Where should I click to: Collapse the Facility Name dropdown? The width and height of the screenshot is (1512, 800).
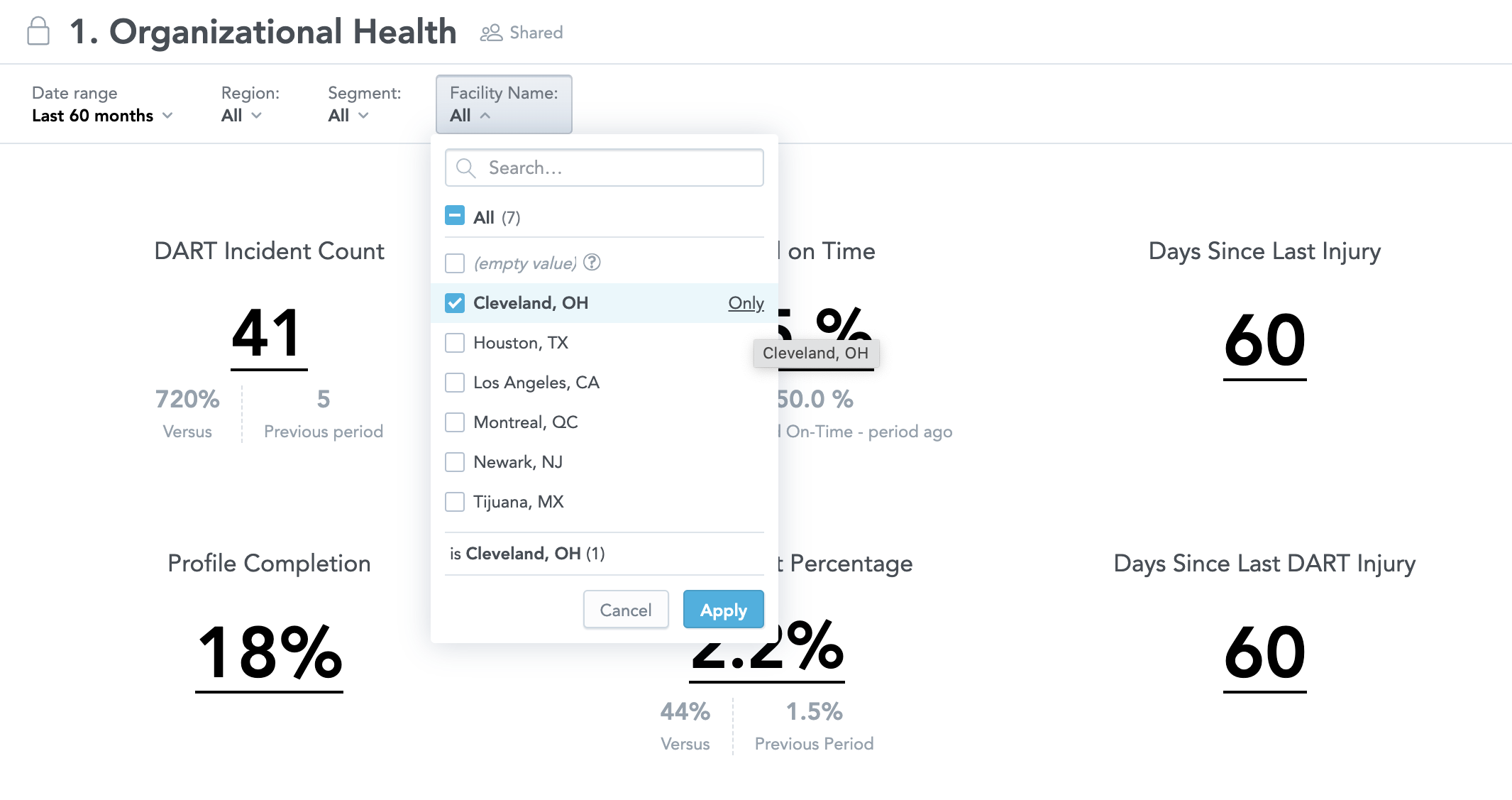point(504,104)
